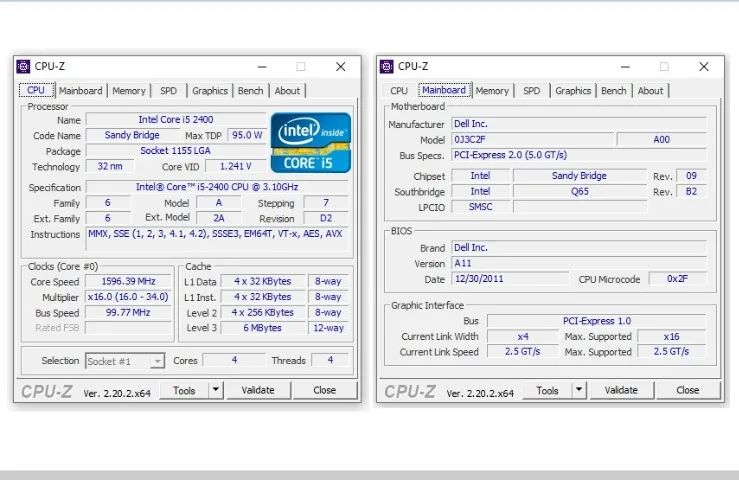The image size is (739, 480).
Task: Click the CPU-Z app icon in right window title bar
Action: click(x=386, y=66)
